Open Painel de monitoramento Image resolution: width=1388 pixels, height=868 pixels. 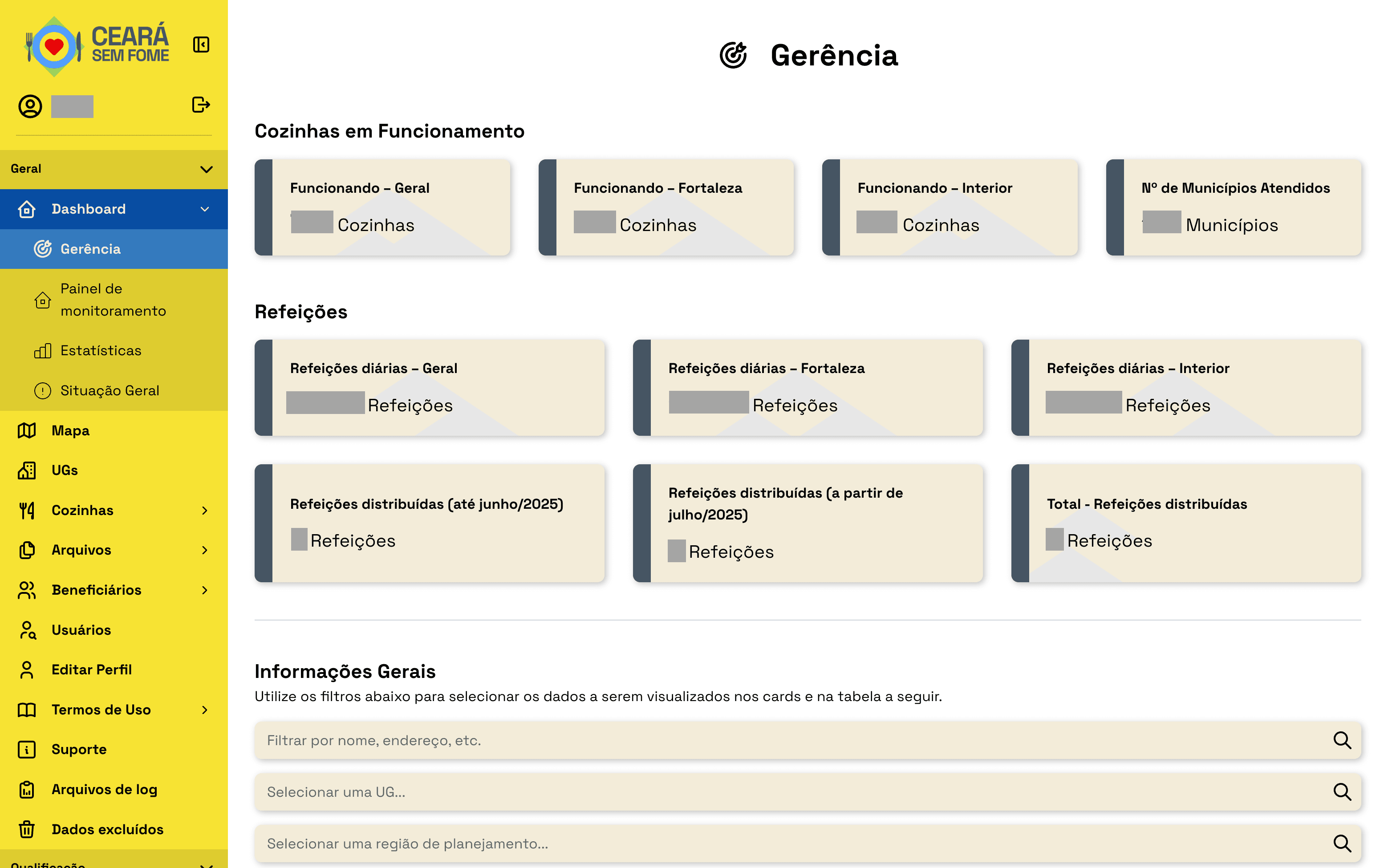(114, 300)
